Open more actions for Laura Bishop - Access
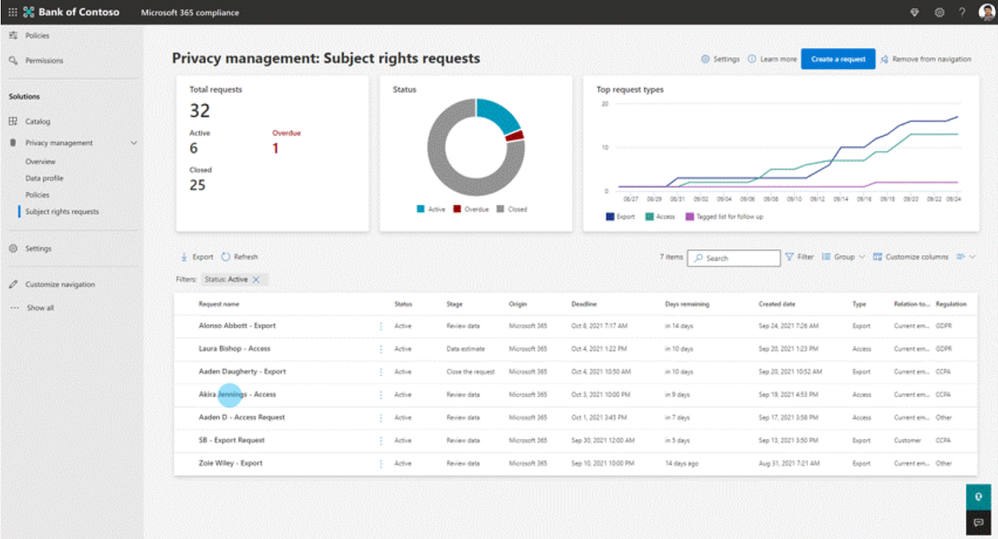 click(381, 349)
